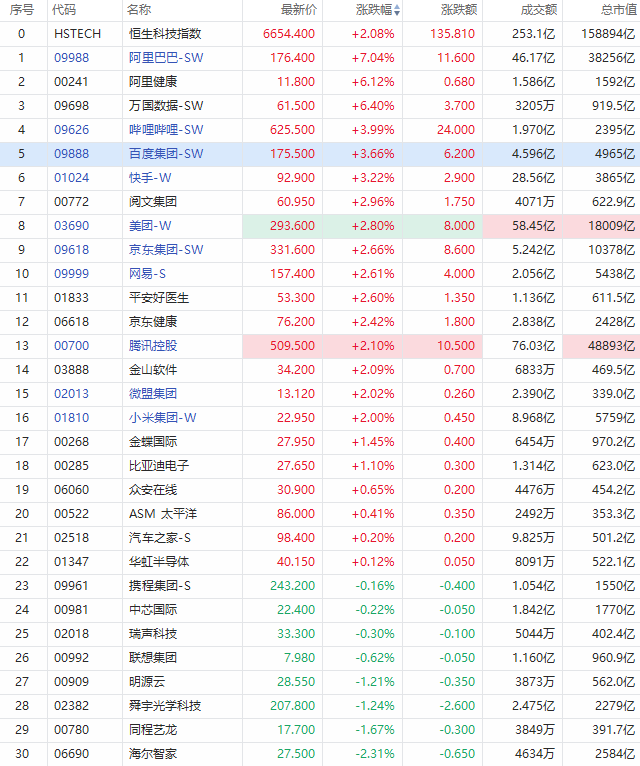Click 美团-W turnover 58.45亿 cell
Image resolution: width=640 pixels, height=766 pixels.
point(522,226)
